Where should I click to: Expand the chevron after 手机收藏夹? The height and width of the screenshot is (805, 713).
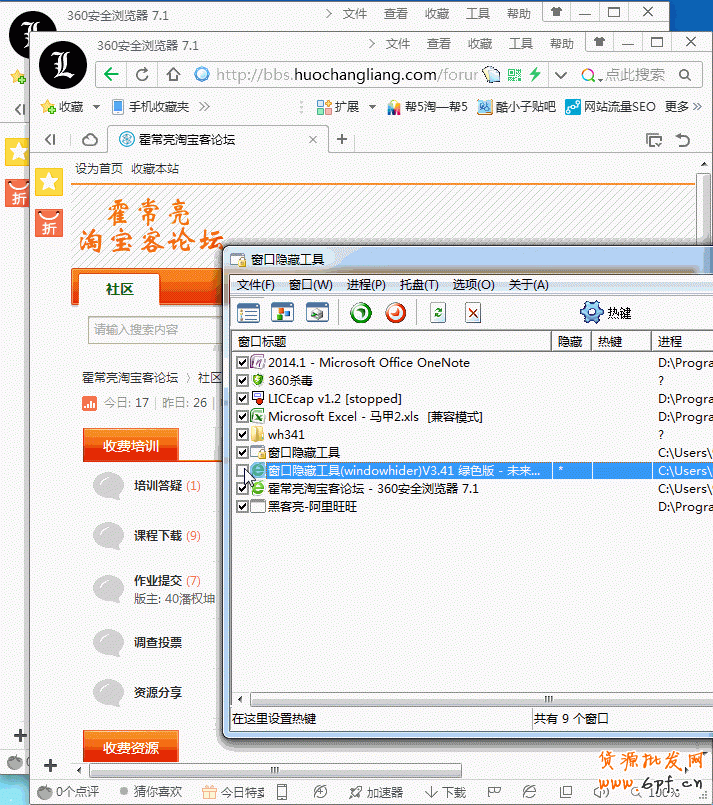pyautogui.click(x=204, y=107)
